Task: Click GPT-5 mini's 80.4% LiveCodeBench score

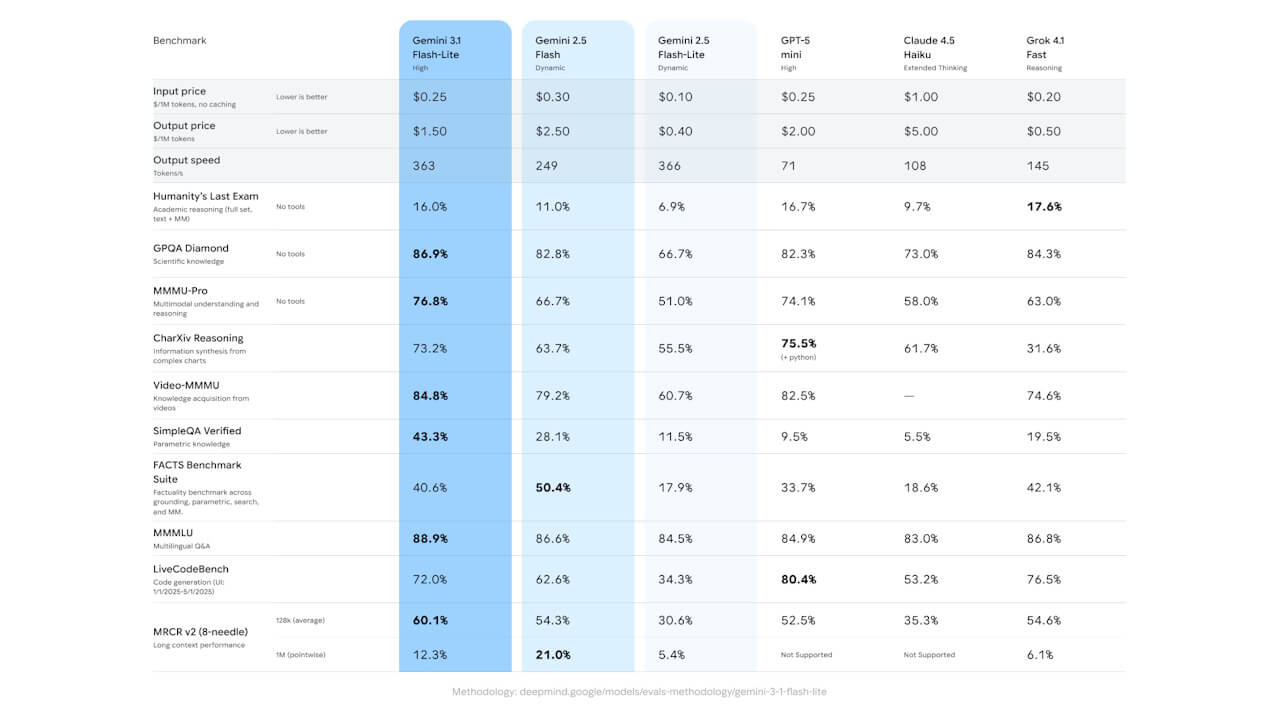Action: (x=798, y=579)
